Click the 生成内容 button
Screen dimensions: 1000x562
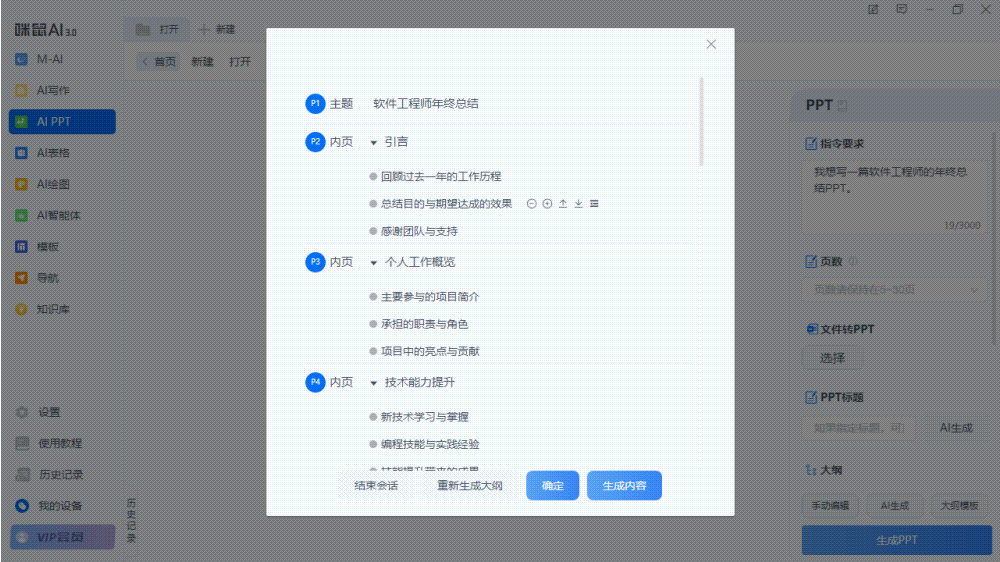[x=624, y=486]
